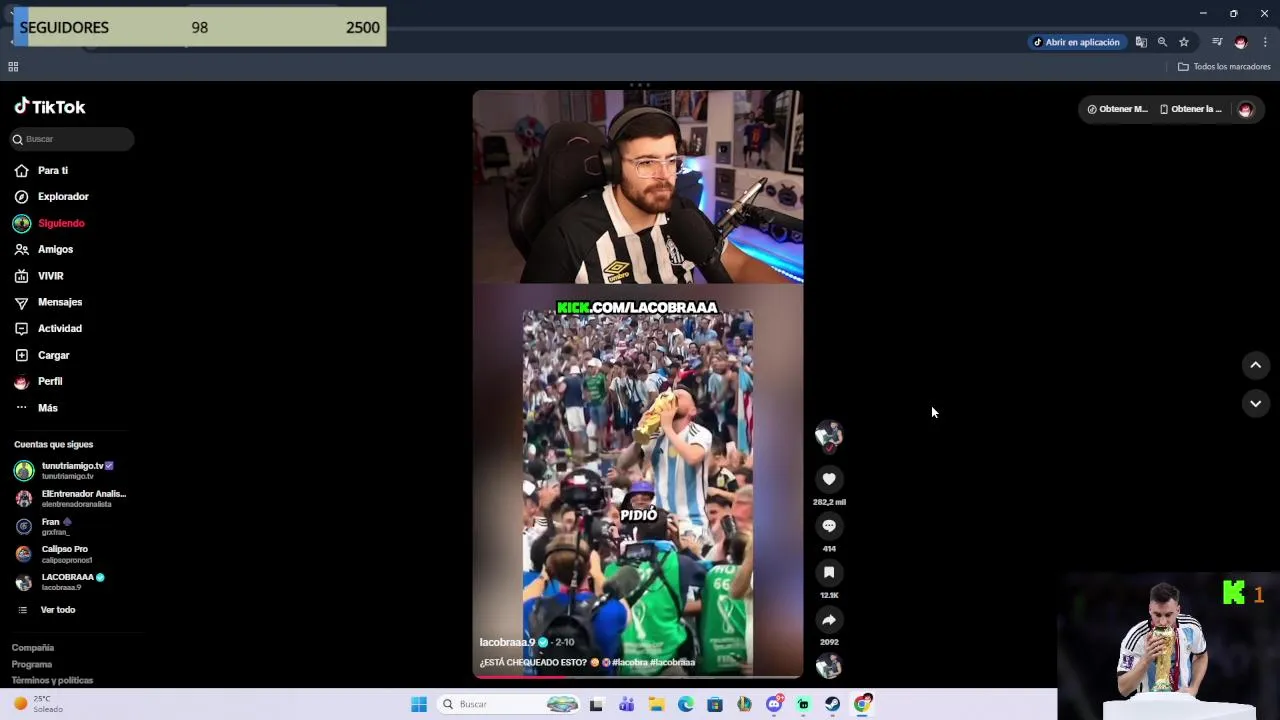1280x720 pixels.
Task: Open Todos los marcadores folder
Action: tap(1224, 67)
